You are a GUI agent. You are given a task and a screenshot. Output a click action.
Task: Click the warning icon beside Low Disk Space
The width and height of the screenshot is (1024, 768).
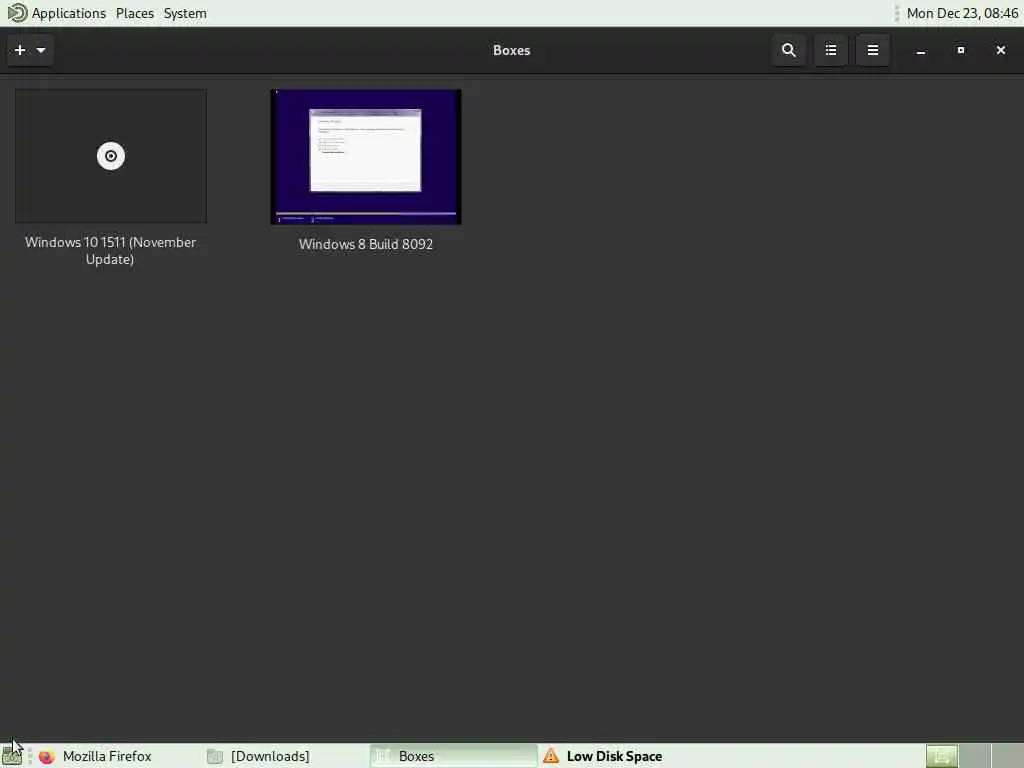coord(551,756)
